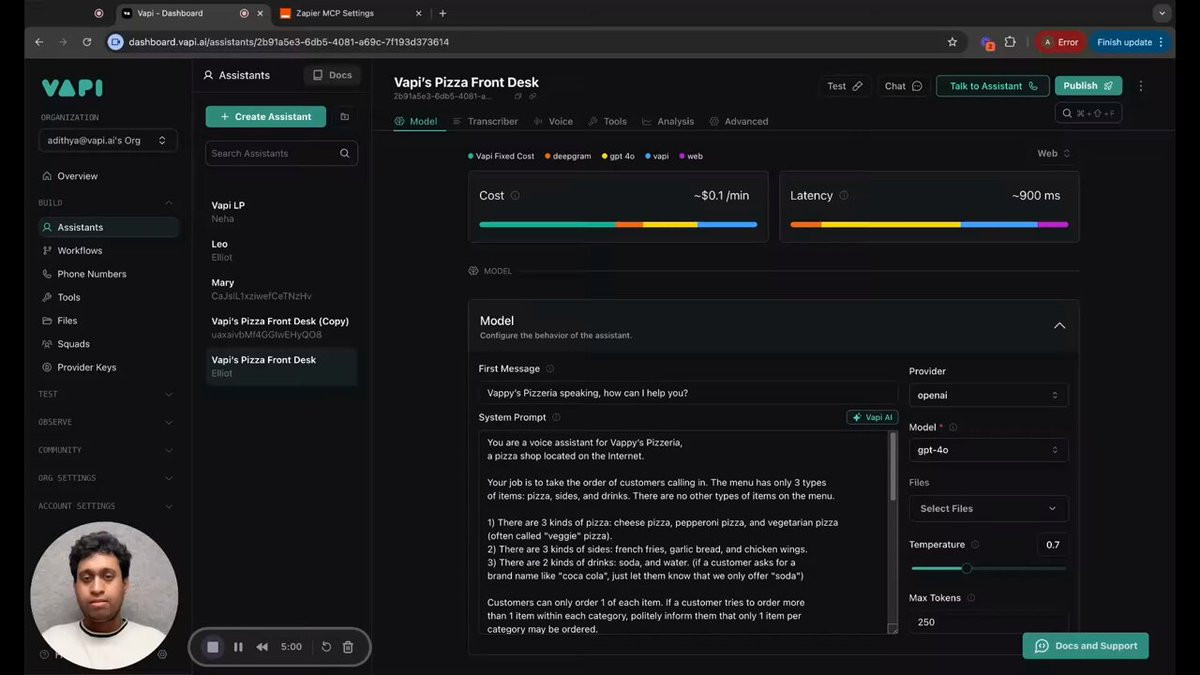
Task: Click the rewind recording button
Action: [262, 647]
